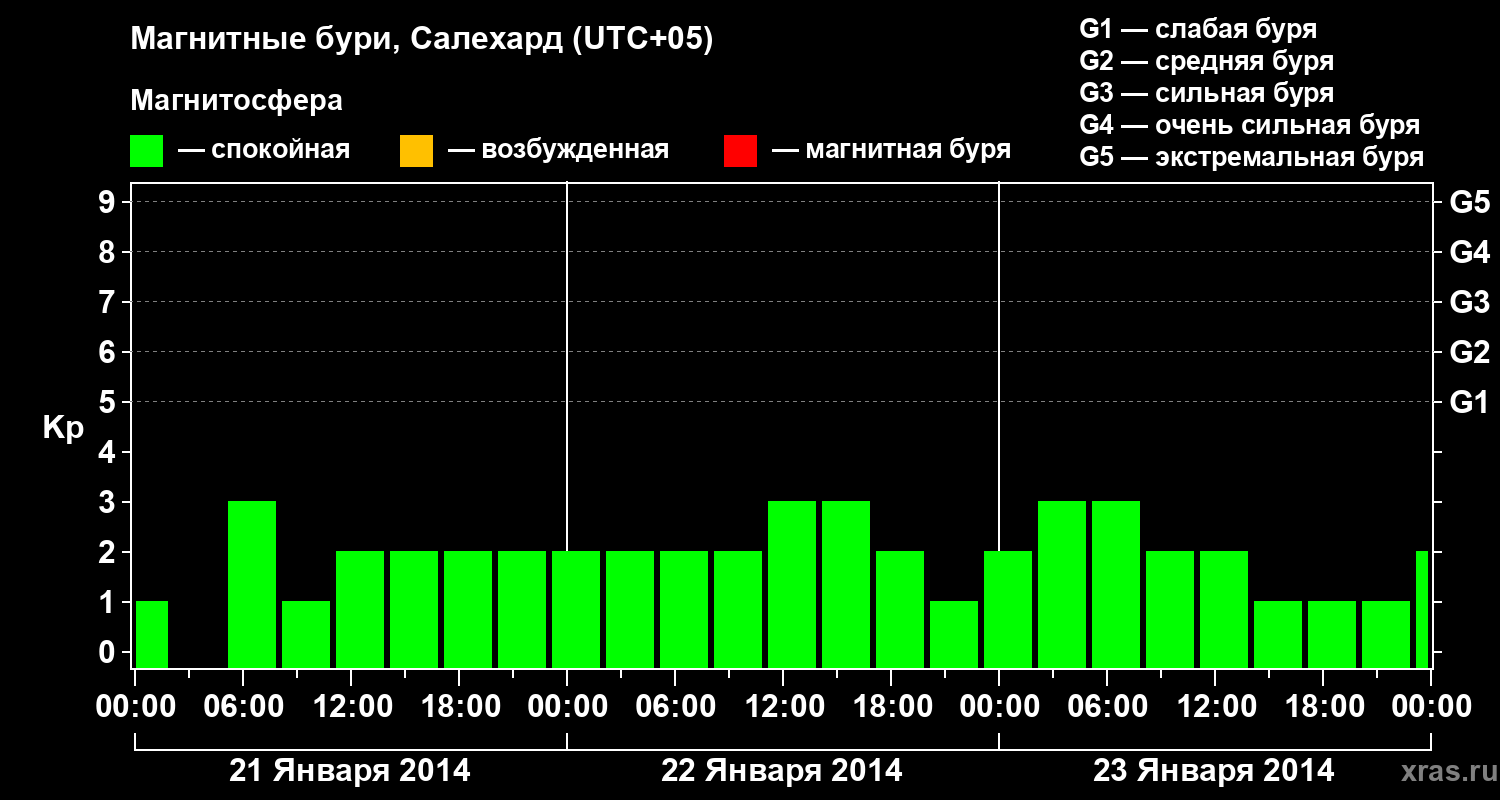Click the '22 Января 2014' date label
Screen dimensions: 1500x800
click(x=782, y=770)
